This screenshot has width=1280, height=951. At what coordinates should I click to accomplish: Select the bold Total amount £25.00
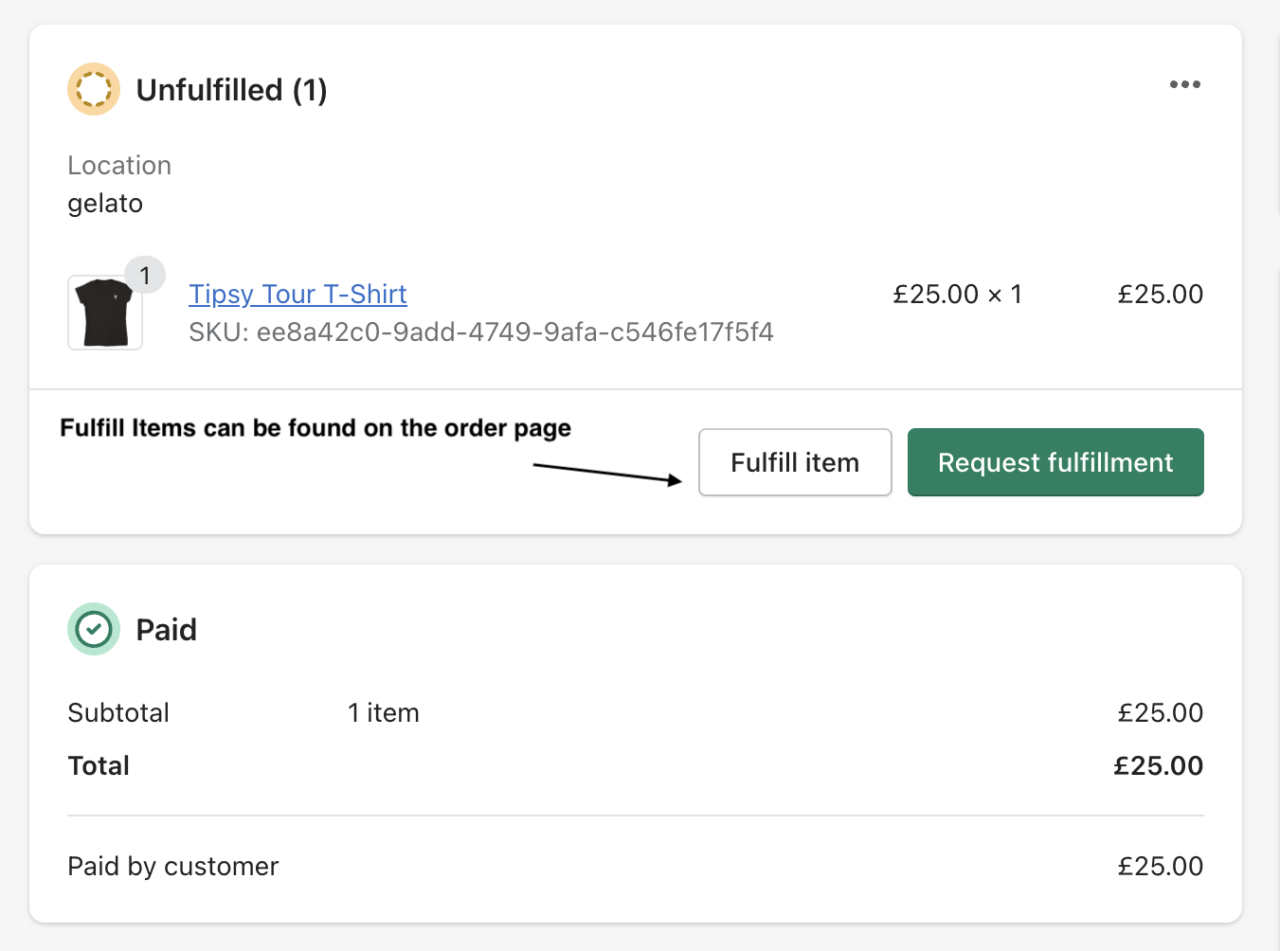coord(1158,765)
